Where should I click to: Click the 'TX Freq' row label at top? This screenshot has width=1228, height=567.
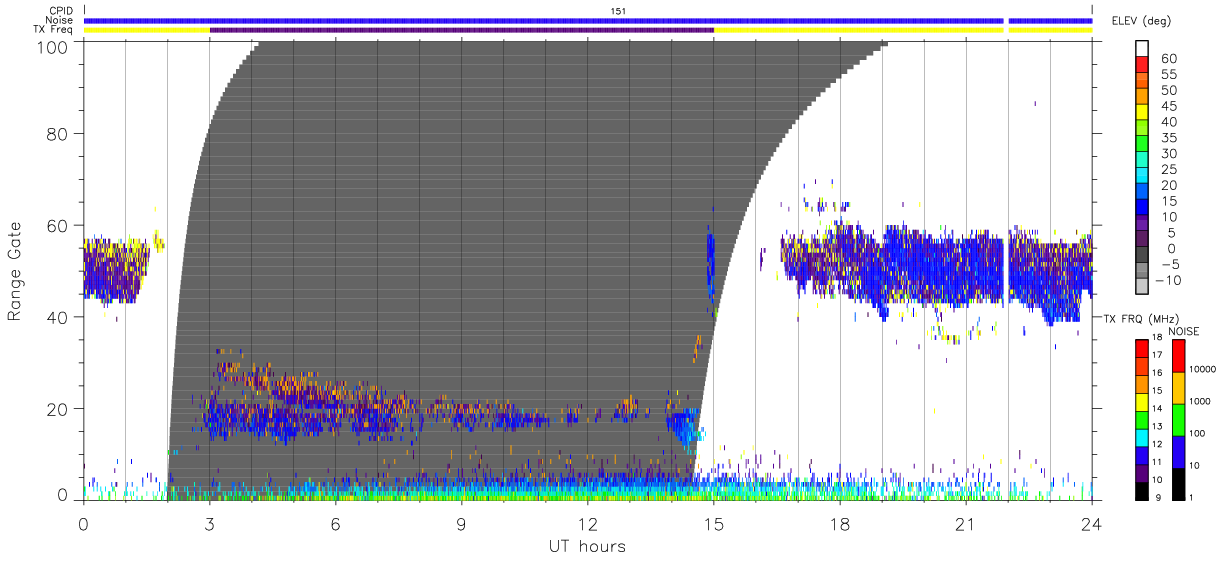click(54, 30)
